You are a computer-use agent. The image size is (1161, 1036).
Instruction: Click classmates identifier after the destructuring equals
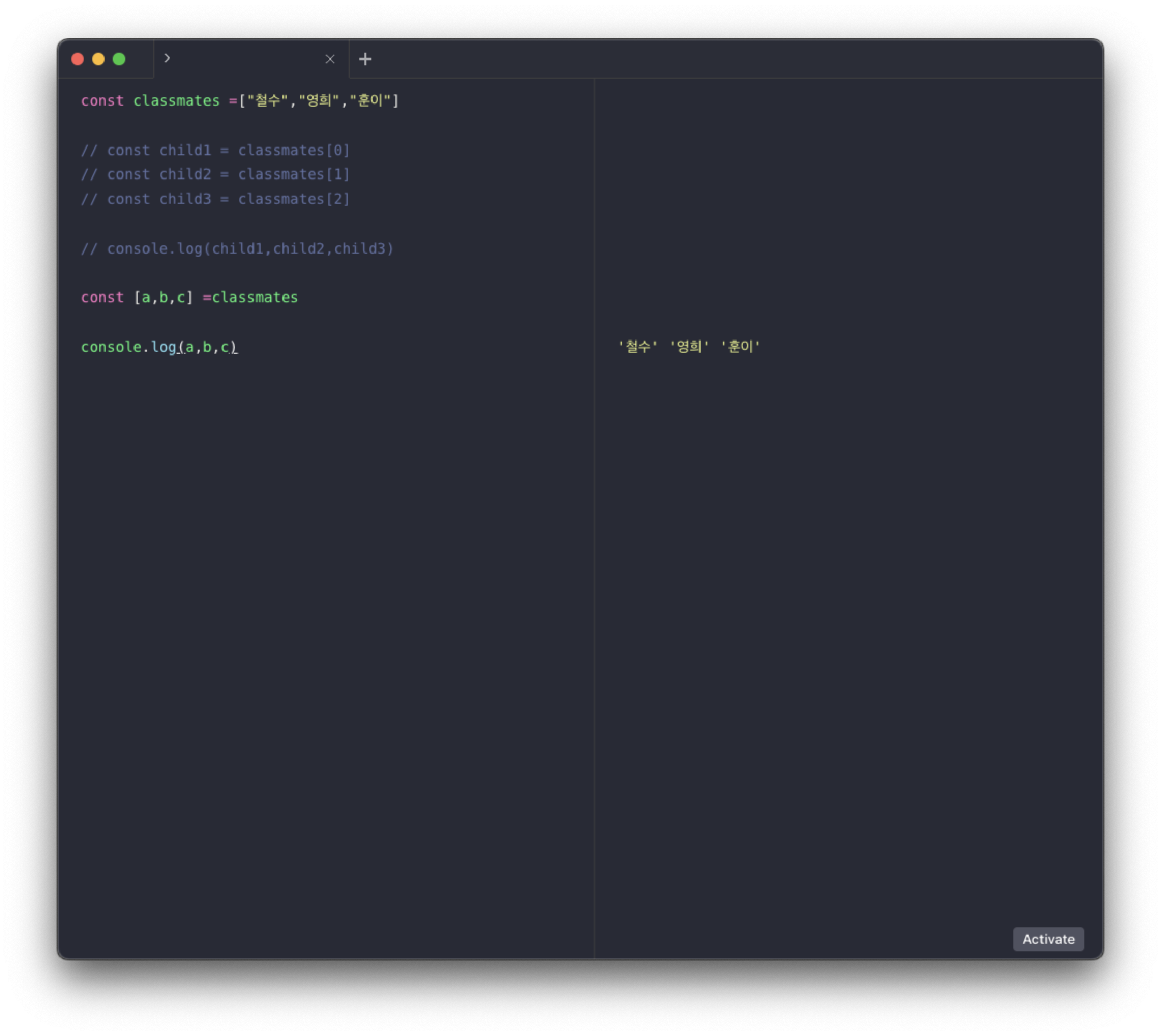(255, 298)
